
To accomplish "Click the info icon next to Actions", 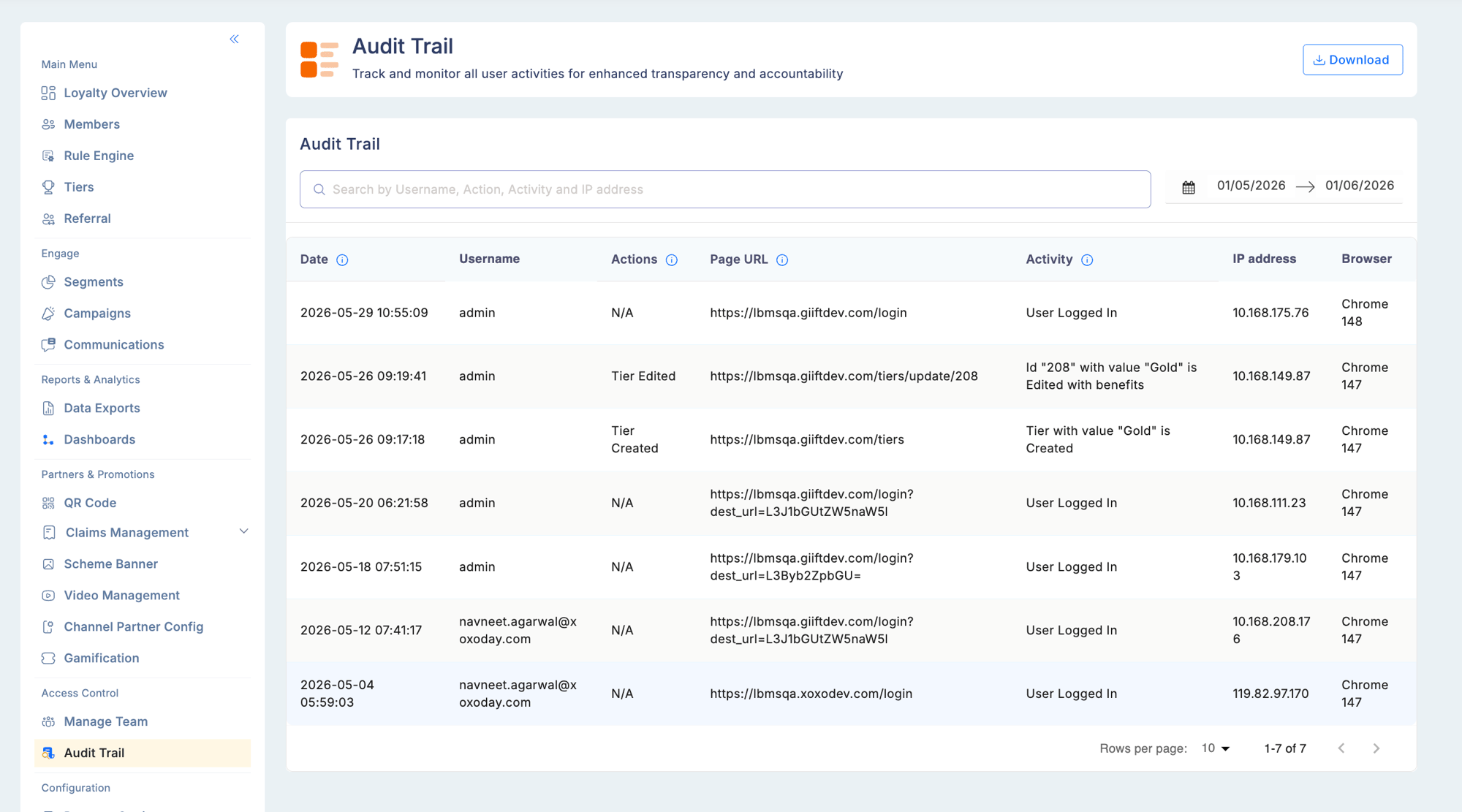I will (x=672, y=260).
